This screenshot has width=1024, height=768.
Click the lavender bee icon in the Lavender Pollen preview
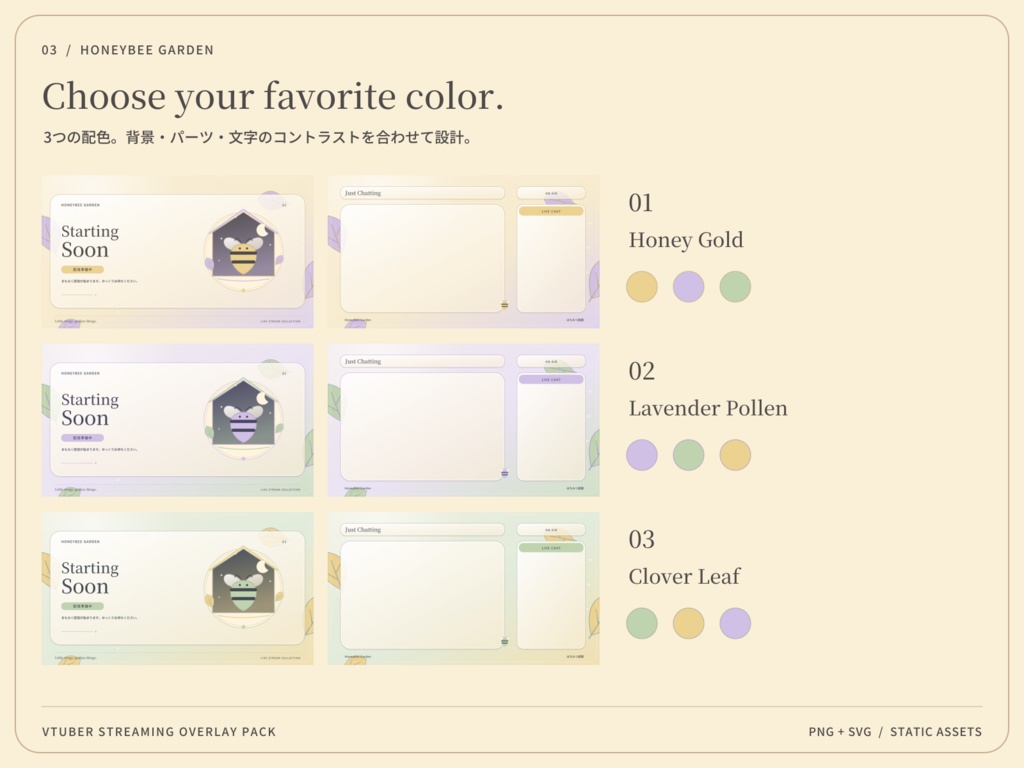(244, 423)
